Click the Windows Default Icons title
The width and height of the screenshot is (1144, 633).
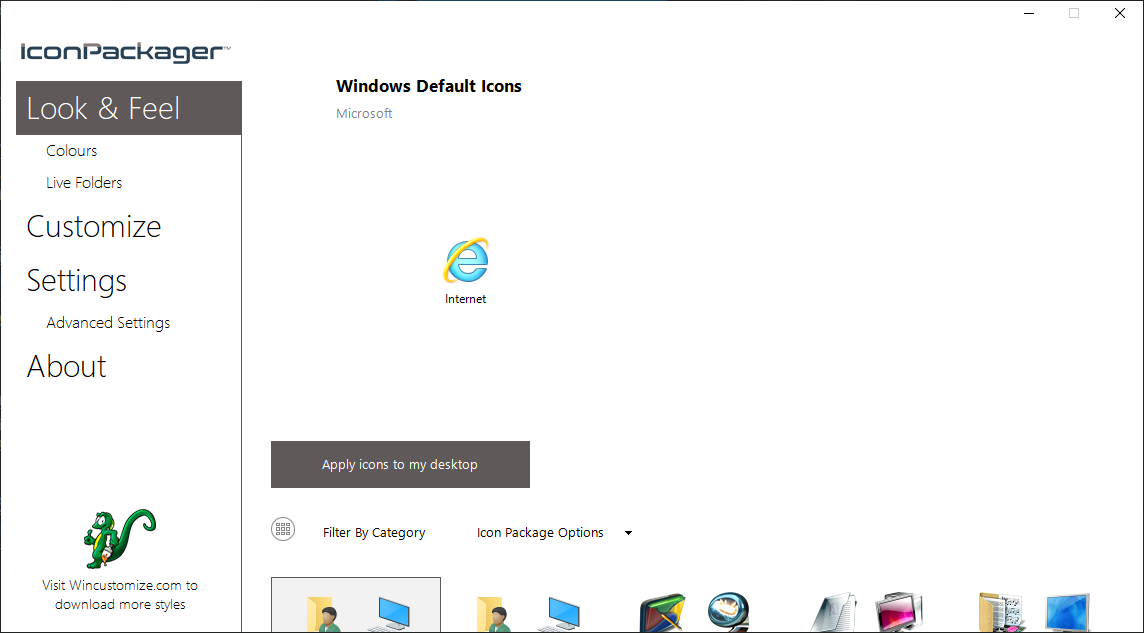click(x=429, y=86)
